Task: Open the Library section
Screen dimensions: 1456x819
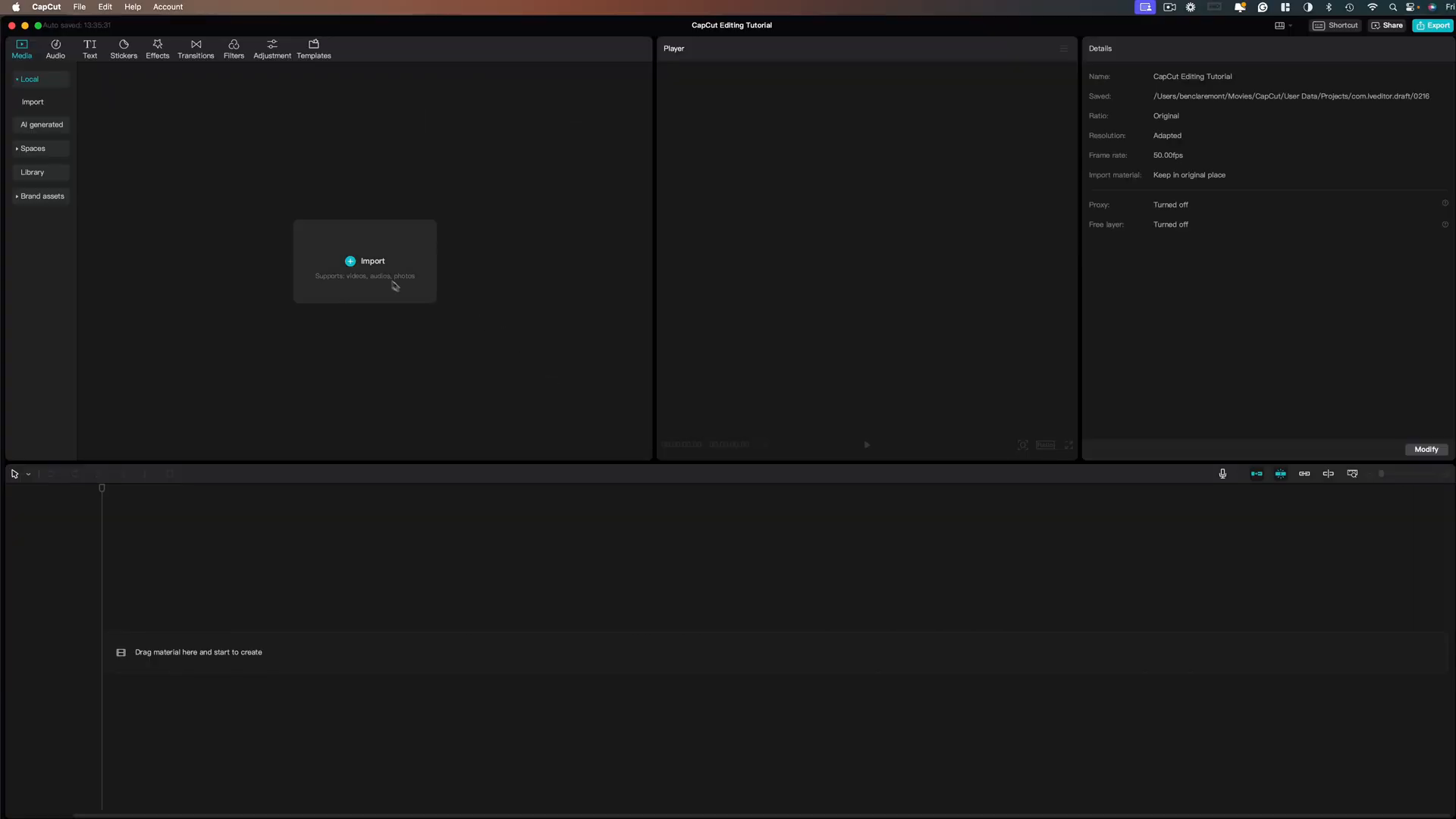Action: click(41, 172)
